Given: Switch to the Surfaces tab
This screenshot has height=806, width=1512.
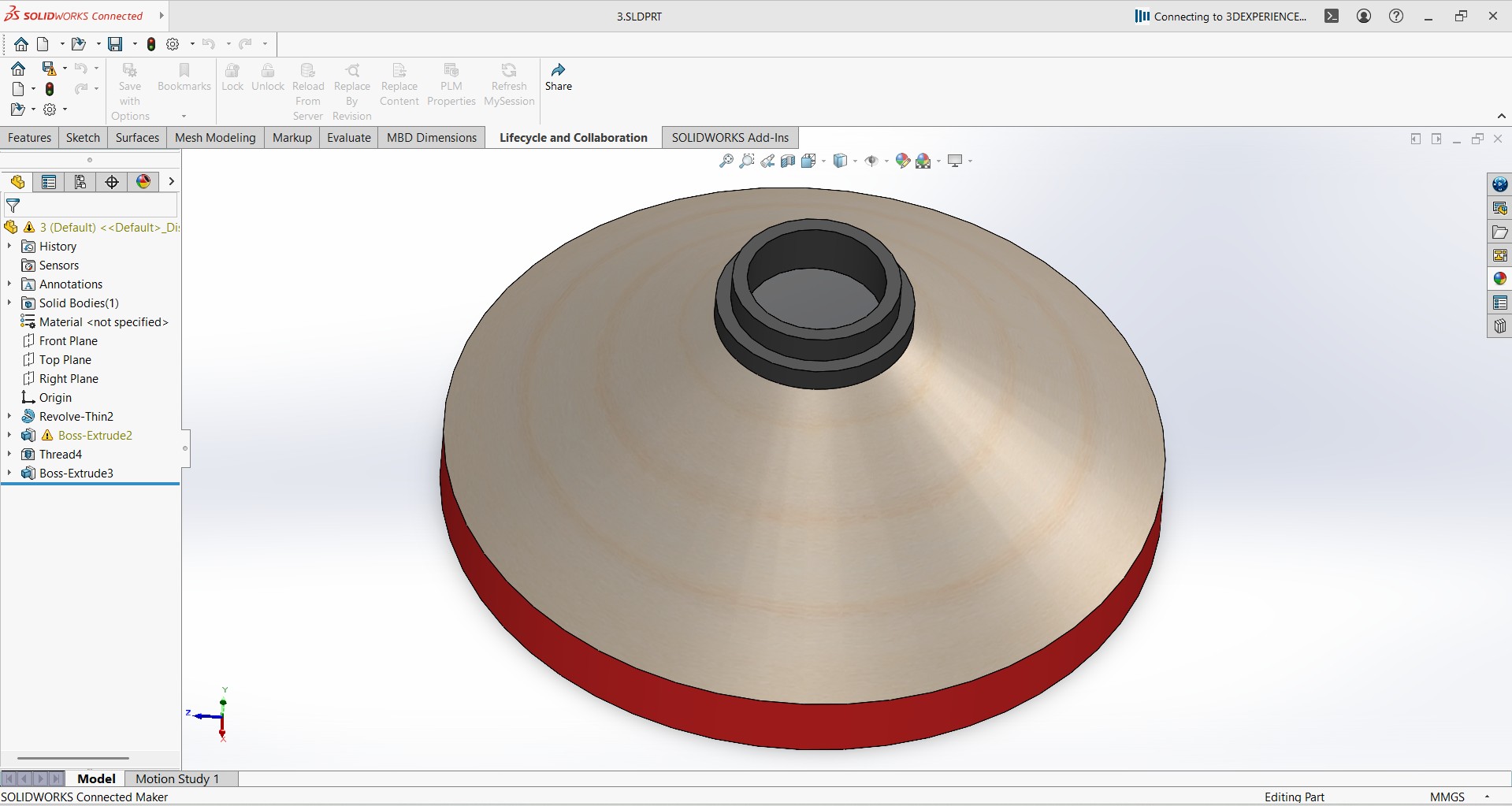Looking at the screenshot, I should 137,138.
